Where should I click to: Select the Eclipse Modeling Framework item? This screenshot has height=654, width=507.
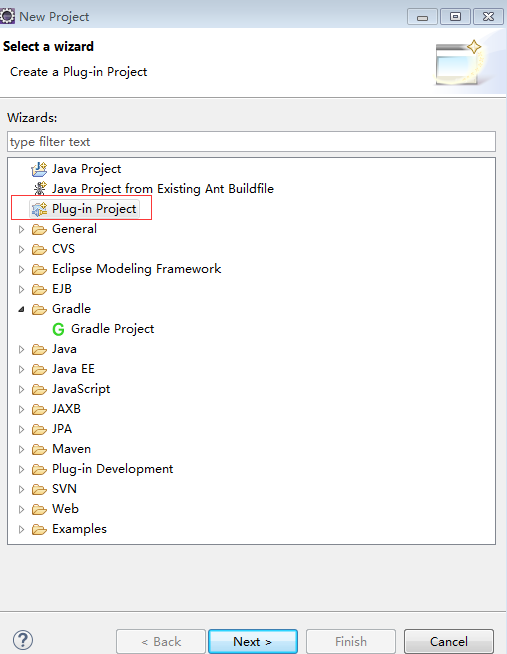[136, 269]
